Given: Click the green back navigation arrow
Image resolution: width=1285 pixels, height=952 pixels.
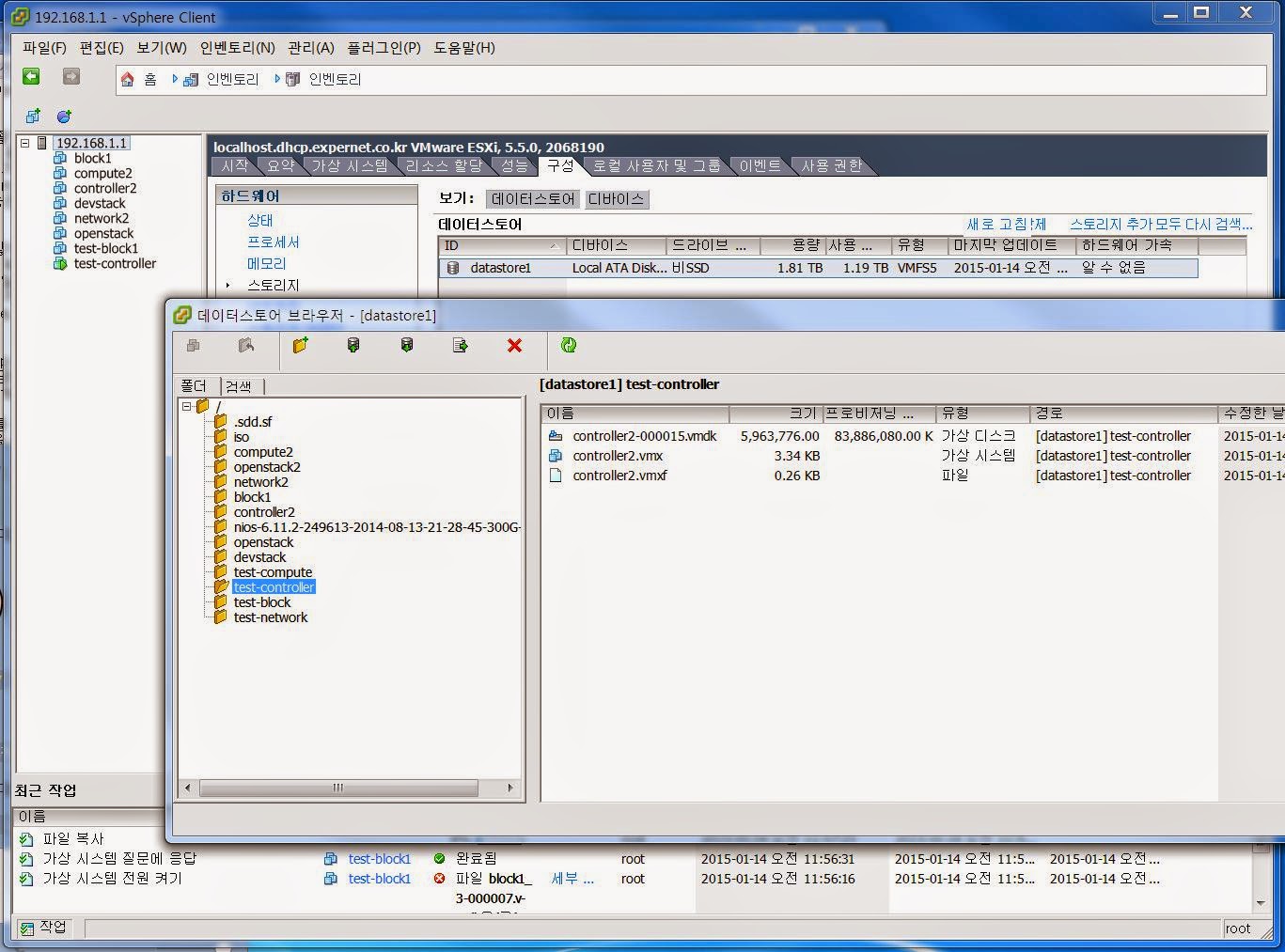Looking at the screenshot, I should [x=32, y=77].
